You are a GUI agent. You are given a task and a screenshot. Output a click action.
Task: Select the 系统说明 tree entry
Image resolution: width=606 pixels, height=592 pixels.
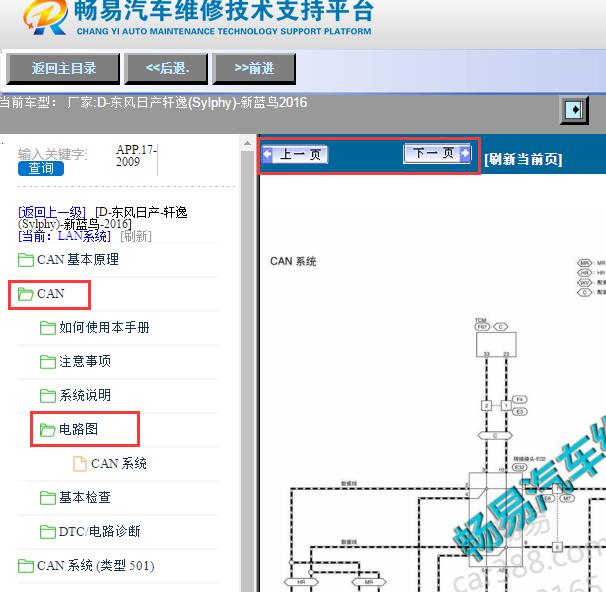85,395
